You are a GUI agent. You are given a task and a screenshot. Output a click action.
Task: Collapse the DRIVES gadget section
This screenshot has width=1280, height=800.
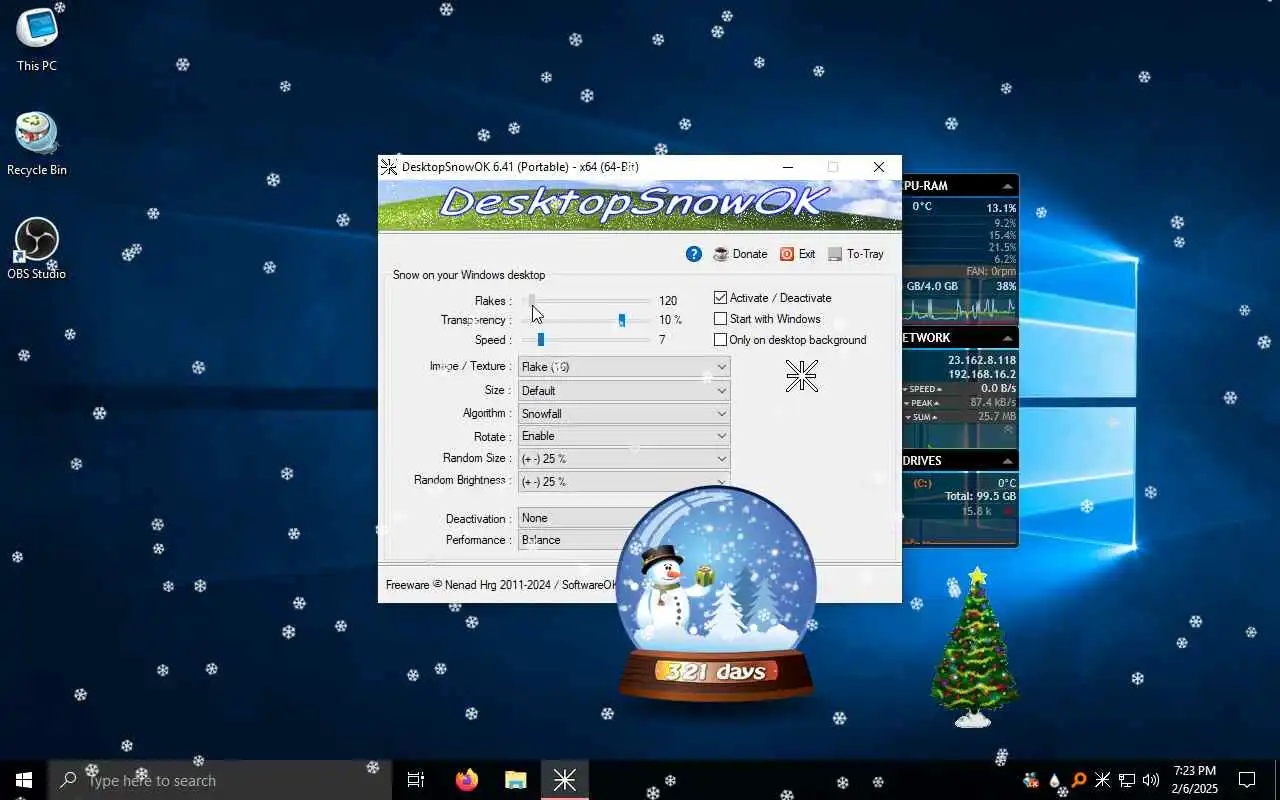1008,461
